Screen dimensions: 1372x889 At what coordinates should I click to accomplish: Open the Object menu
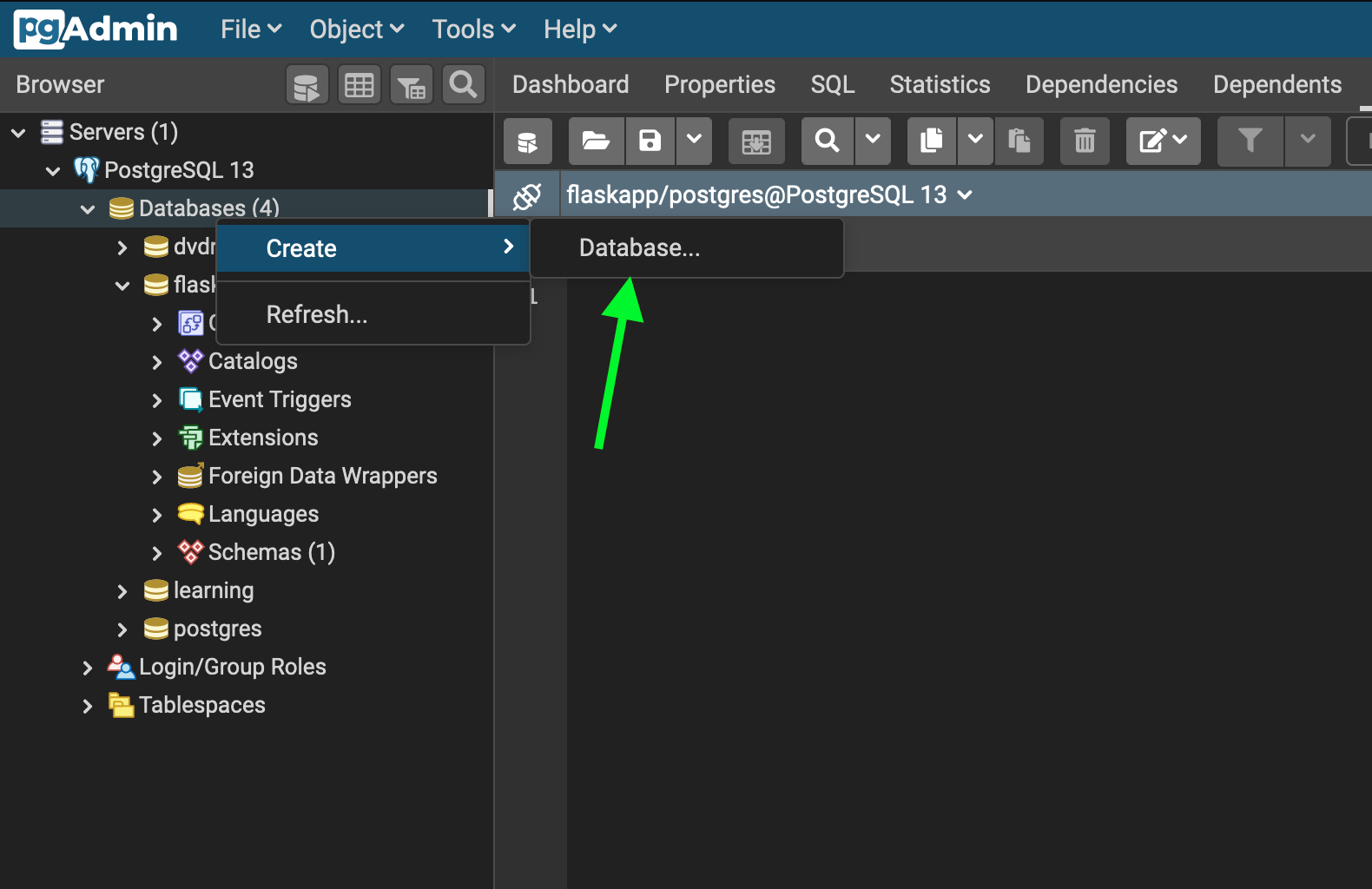pos(357,30)
